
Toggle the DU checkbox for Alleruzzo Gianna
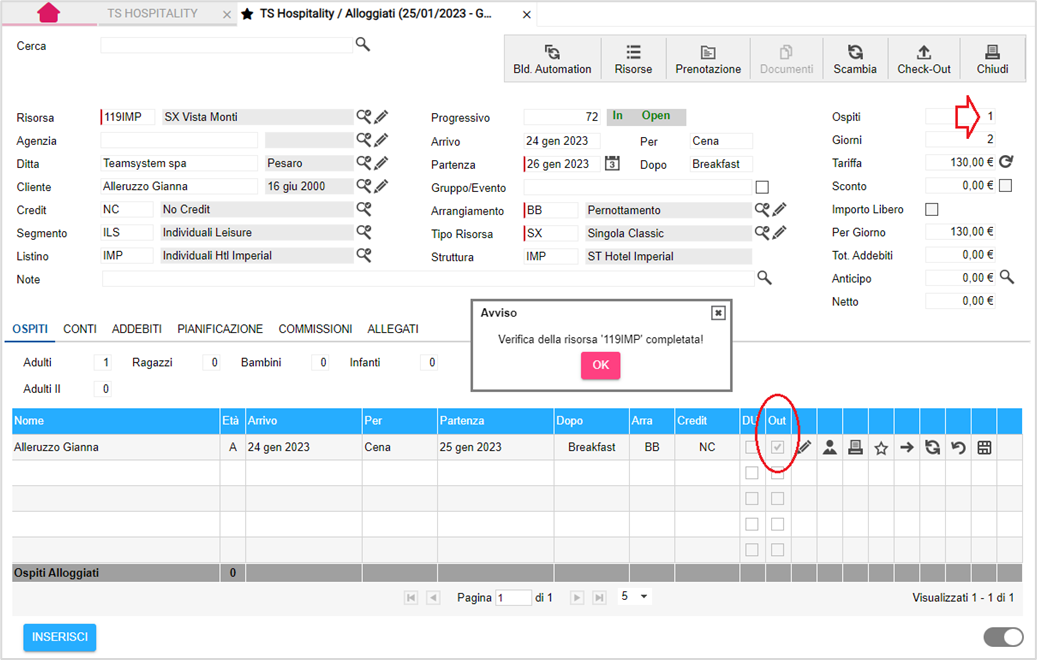point(751,447)
